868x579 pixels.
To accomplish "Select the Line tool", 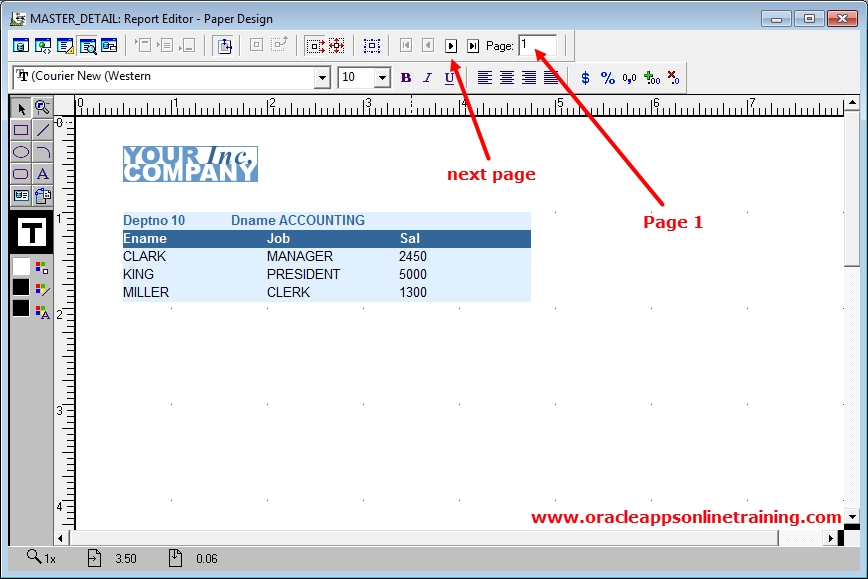I will point(43,130).
